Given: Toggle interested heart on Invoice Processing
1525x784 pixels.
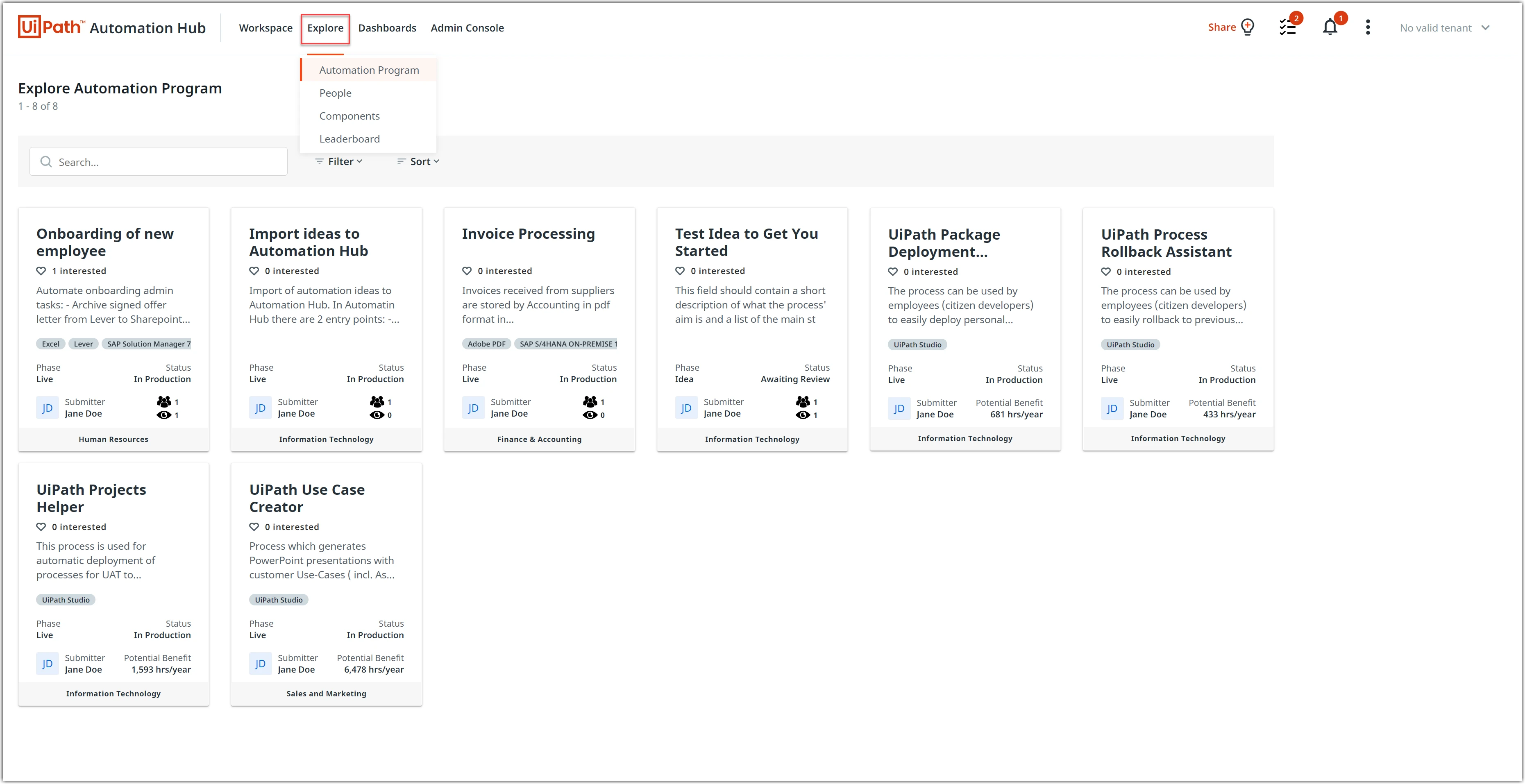Looking at the screenshot, I should [467, 271].
